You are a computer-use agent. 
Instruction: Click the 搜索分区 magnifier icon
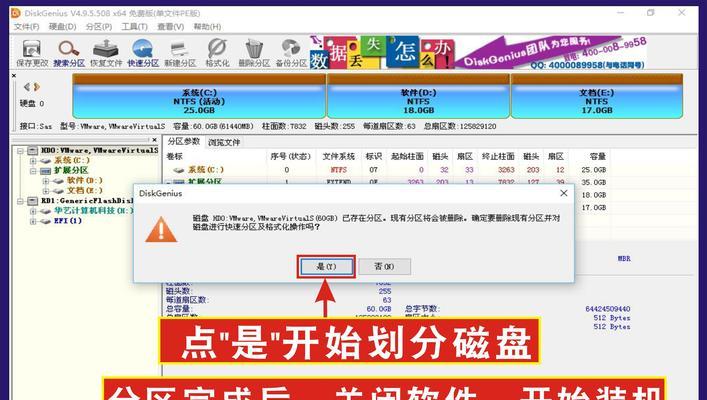[69, 53]
